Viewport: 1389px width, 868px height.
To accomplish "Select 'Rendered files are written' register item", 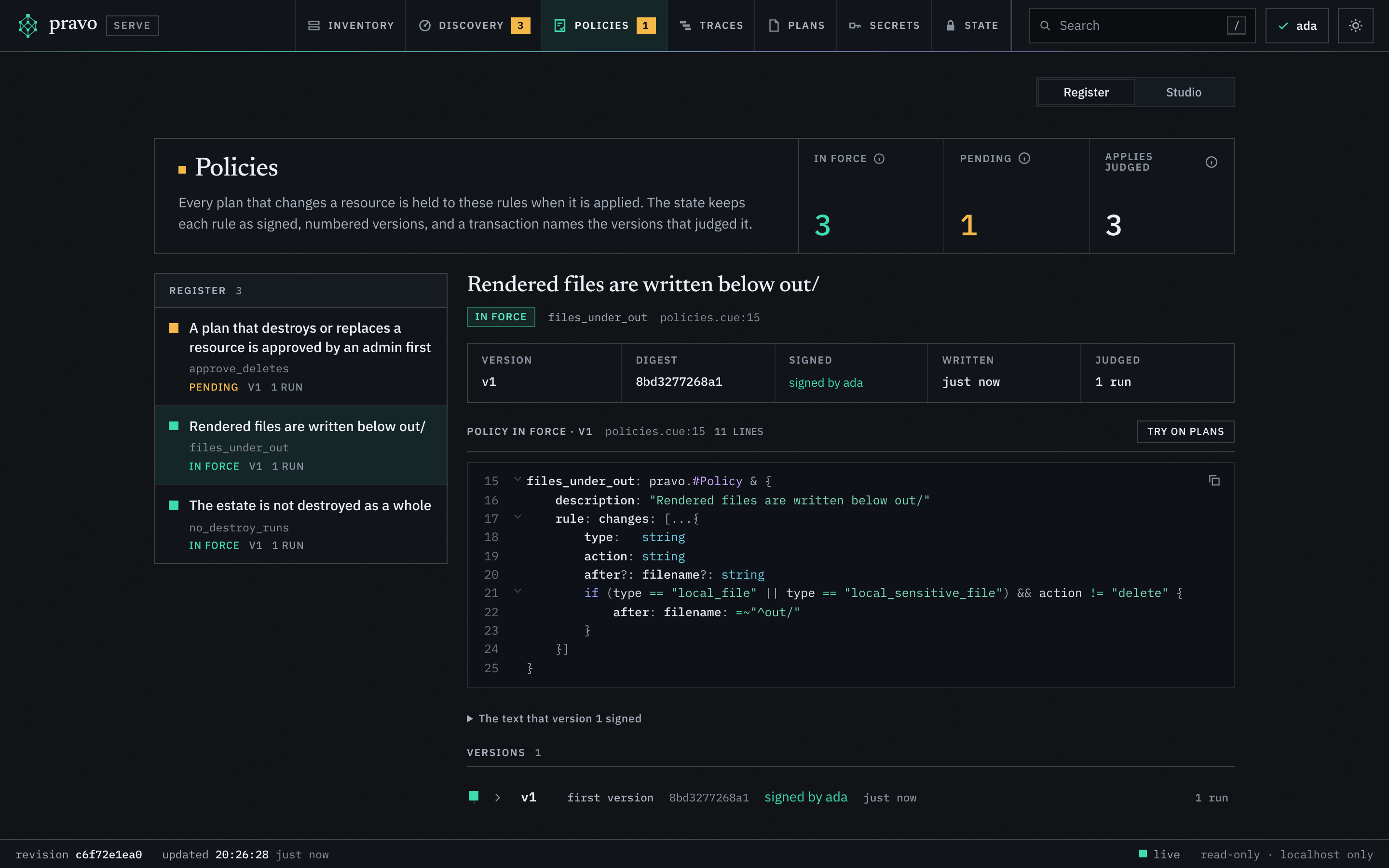I will pos(301,445).
